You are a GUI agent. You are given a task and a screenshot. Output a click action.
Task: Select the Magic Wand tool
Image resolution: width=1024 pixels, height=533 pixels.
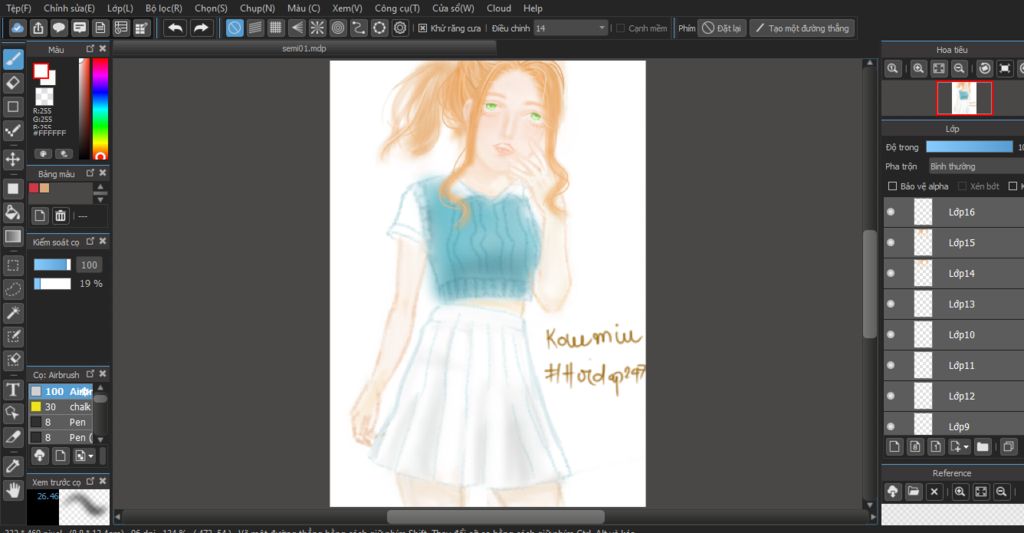13,313
